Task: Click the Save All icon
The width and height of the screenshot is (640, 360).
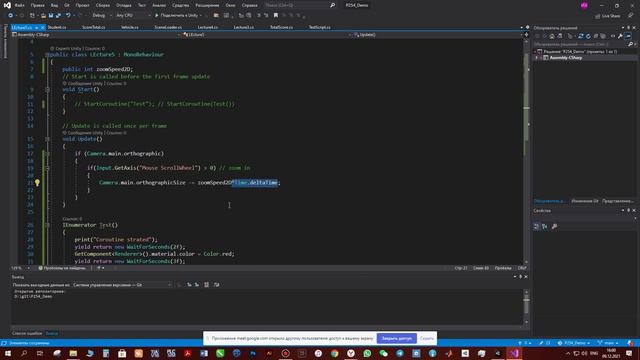Action: click(58, 16)
